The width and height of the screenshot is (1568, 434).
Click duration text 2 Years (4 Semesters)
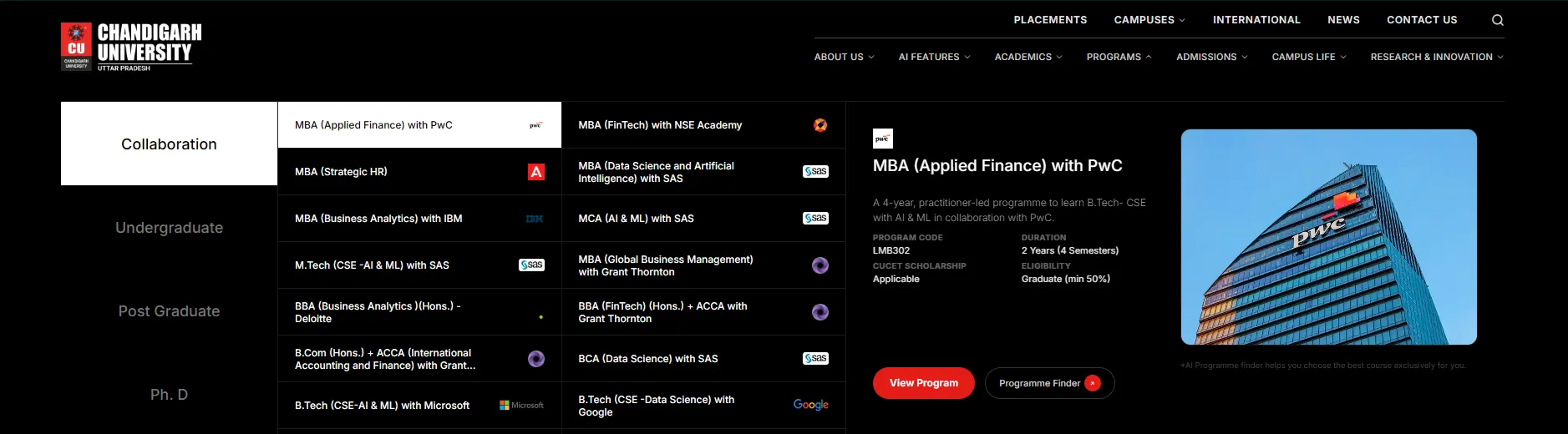click(x=1070, y=250)
